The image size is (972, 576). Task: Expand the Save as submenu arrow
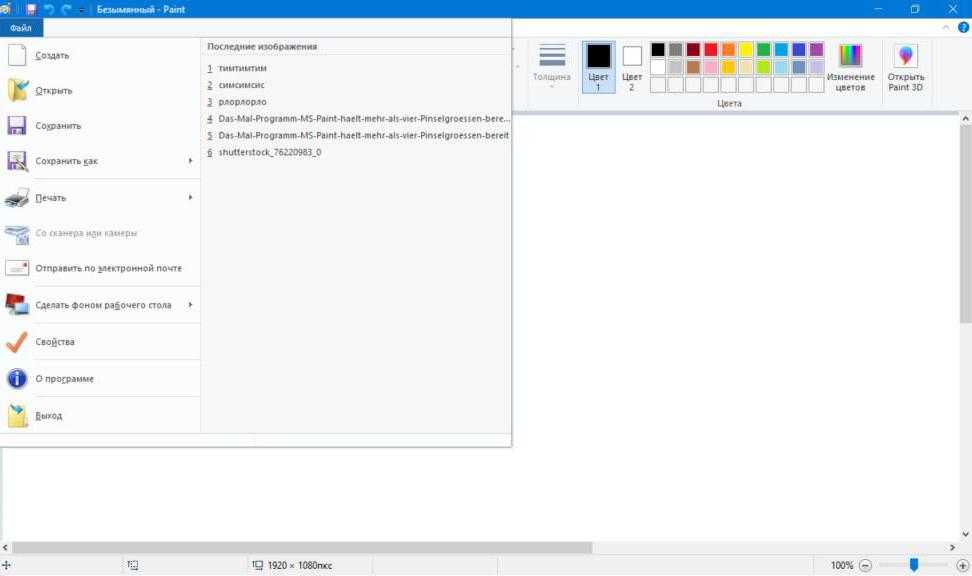pyautogui.click(x=190, y=161)
